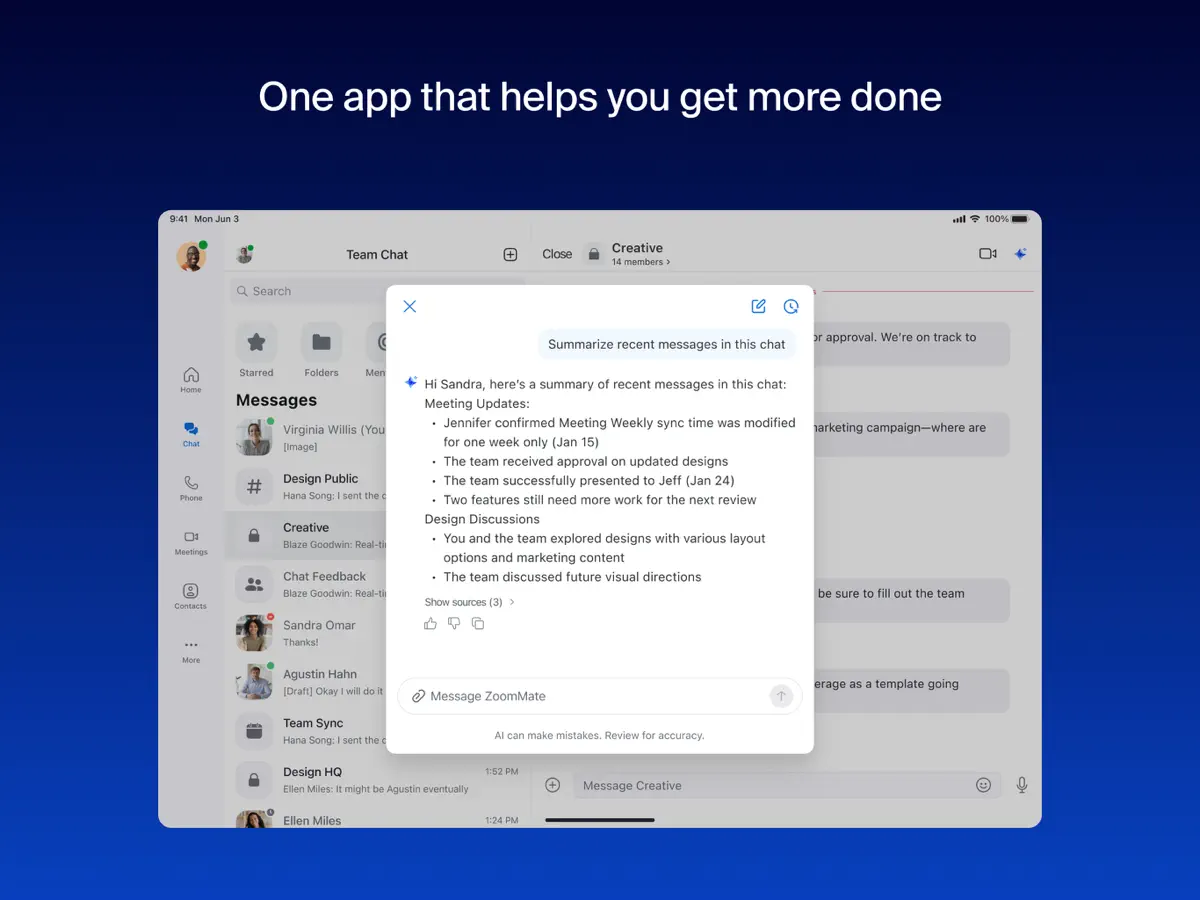
Task: Tap the microphone icon for voice message
Action: click(x=1022, y=785)
